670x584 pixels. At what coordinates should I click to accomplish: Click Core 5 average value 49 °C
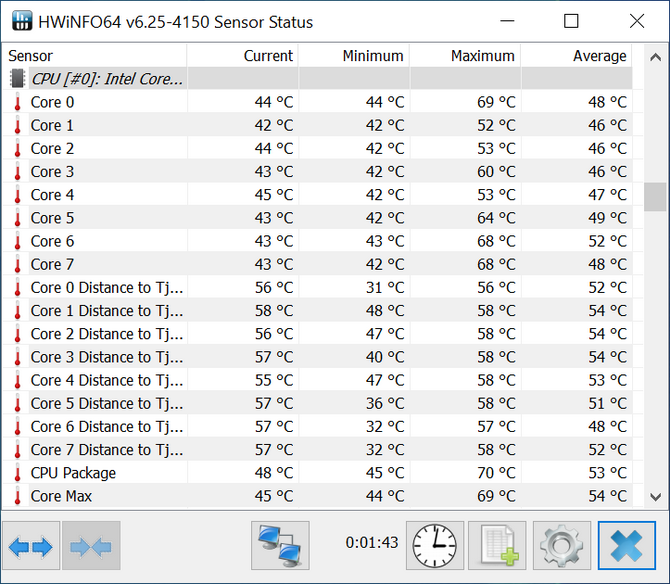tap(607, 218)
